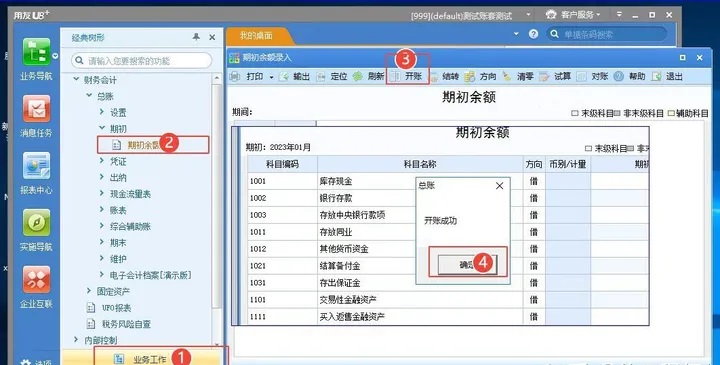Expand the 电子会计档案[演示版] node

[102, 275]
